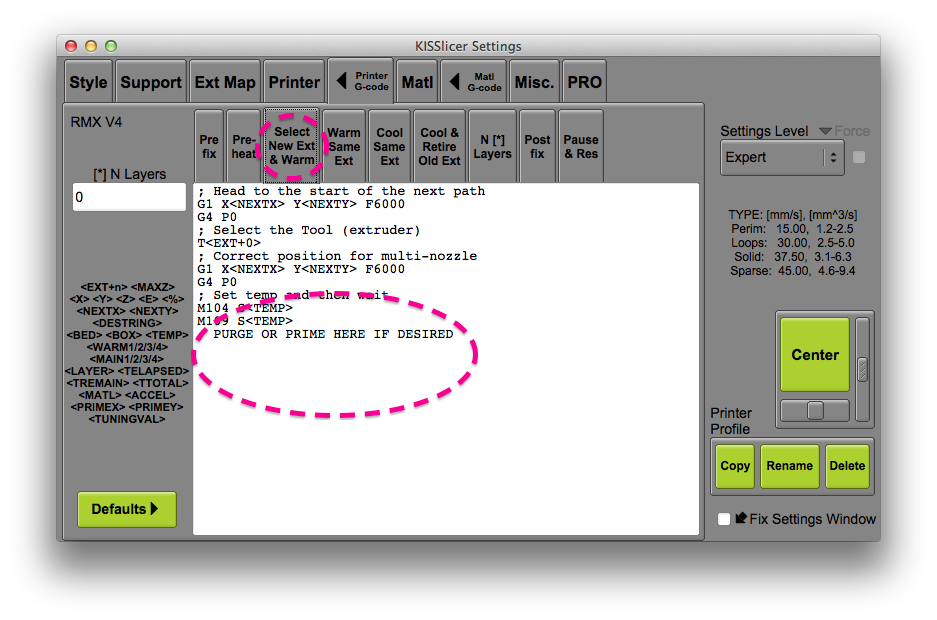The height and width of the screenshot is (620, 937).
Task: Click the G-code text editor area
Action: point(446,358)
